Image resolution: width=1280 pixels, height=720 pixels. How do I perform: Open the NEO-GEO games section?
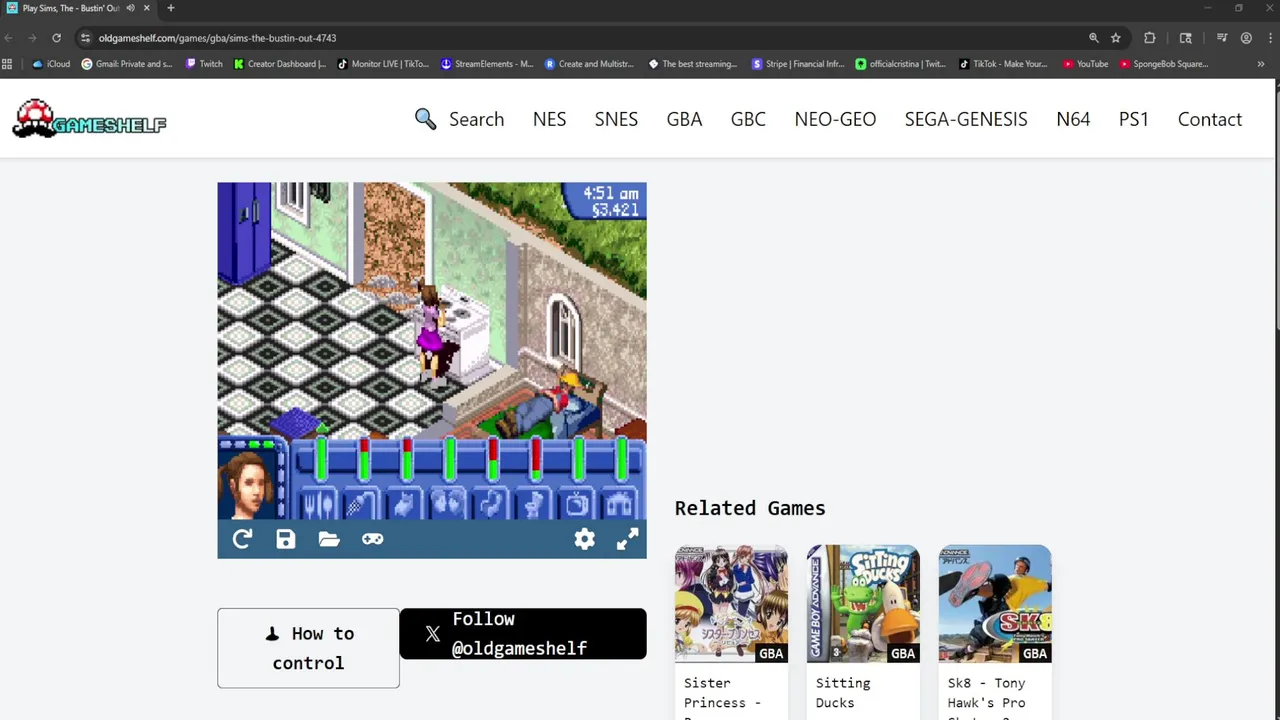(835, 119)
